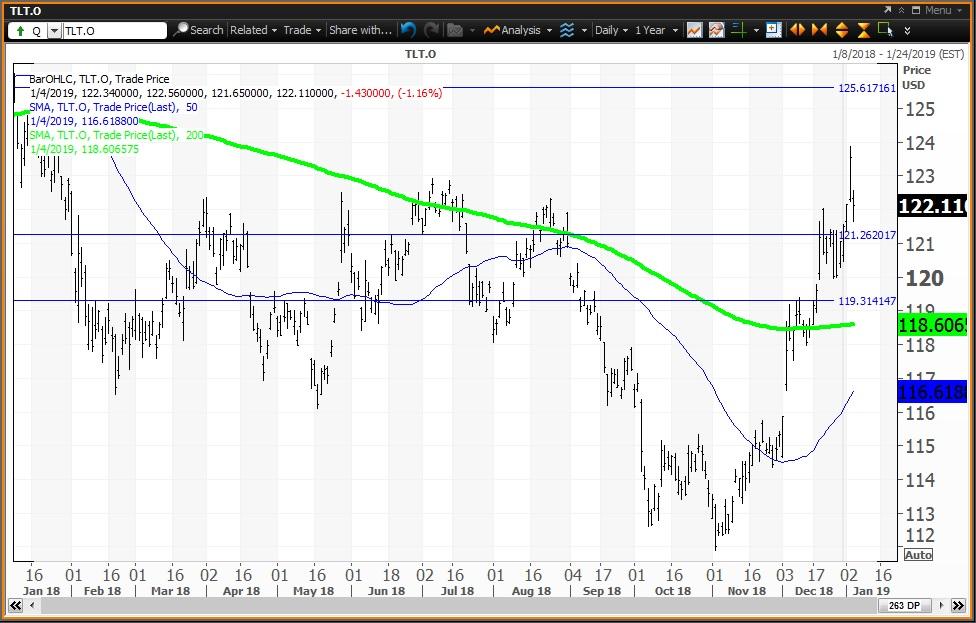This screenshot has width=976, height=623.
Task: Open the Daily interval dropdown
Action: pyautogui.click(x=611, y=30)
